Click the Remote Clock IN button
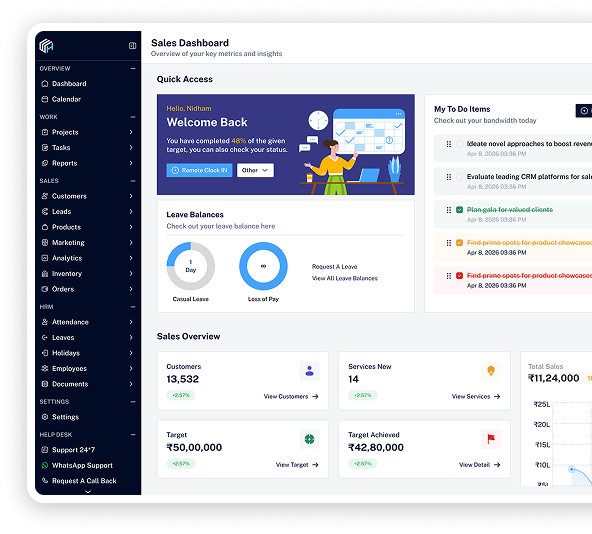 [199, 170]
